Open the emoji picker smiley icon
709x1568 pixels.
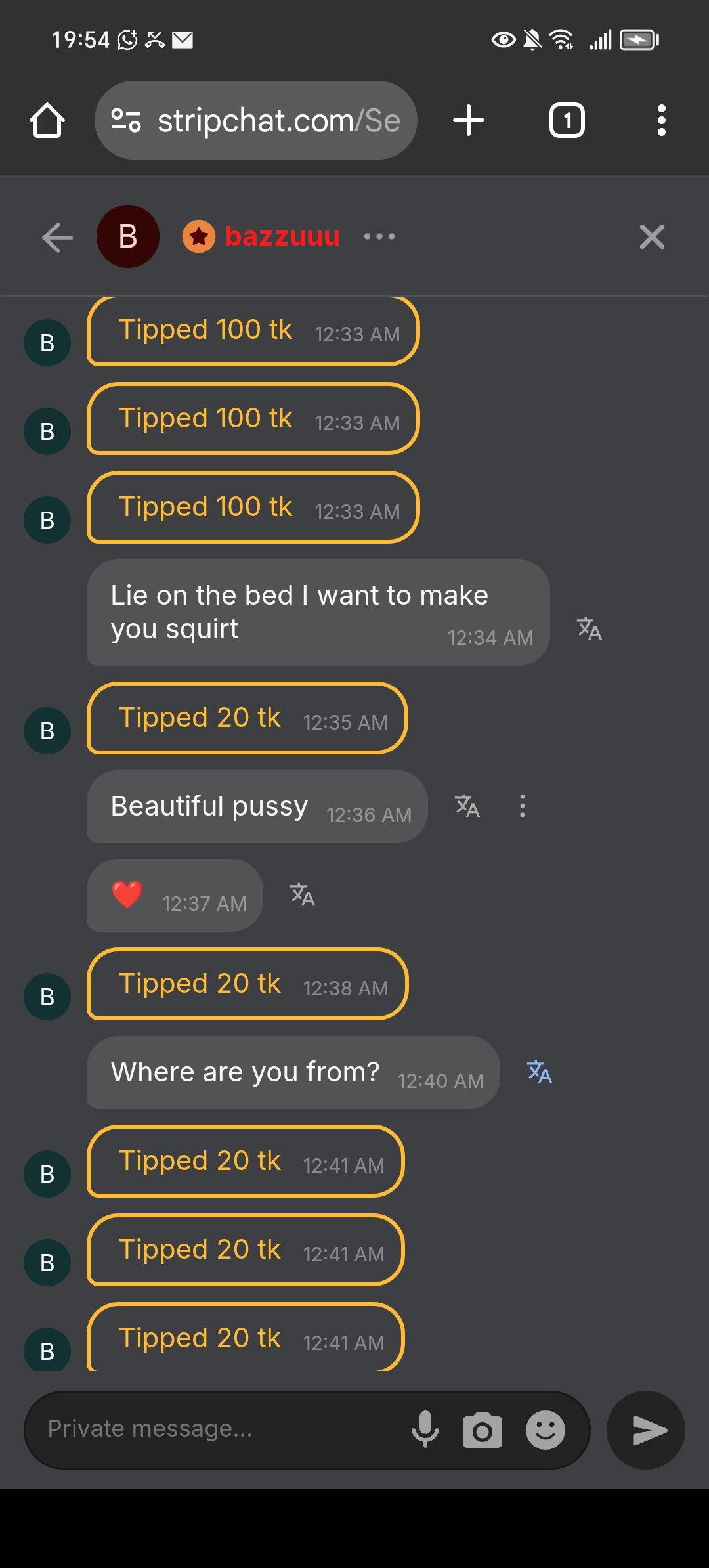point(545,1429)
